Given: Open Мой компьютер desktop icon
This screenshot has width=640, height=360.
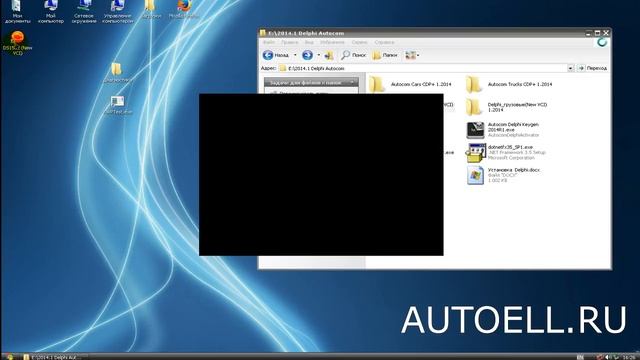Looking at the screenshot, I should (51, 11).
